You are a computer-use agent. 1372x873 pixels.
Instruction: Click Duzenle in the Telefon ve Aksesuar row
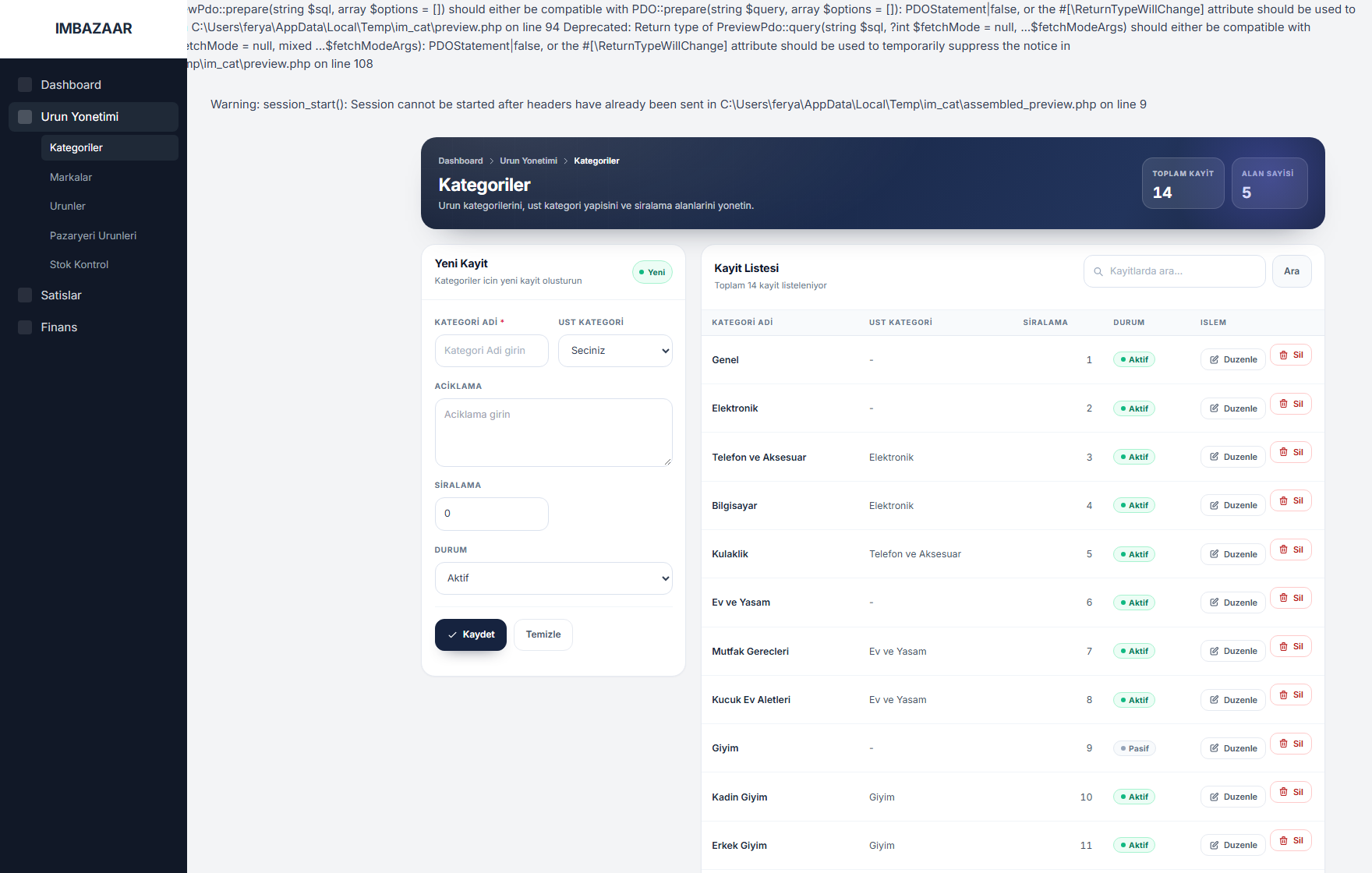1233,457
